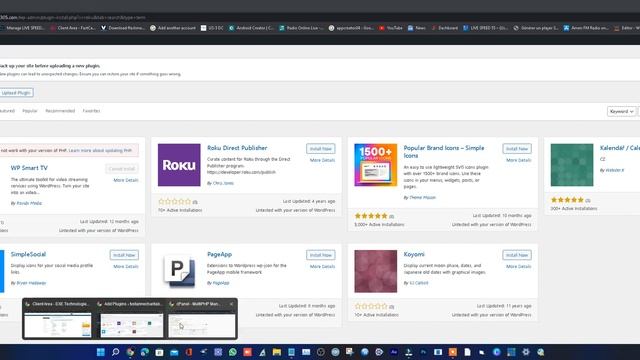
Task: Open the PageApp plugin logo icon
Action: (179, 271)
